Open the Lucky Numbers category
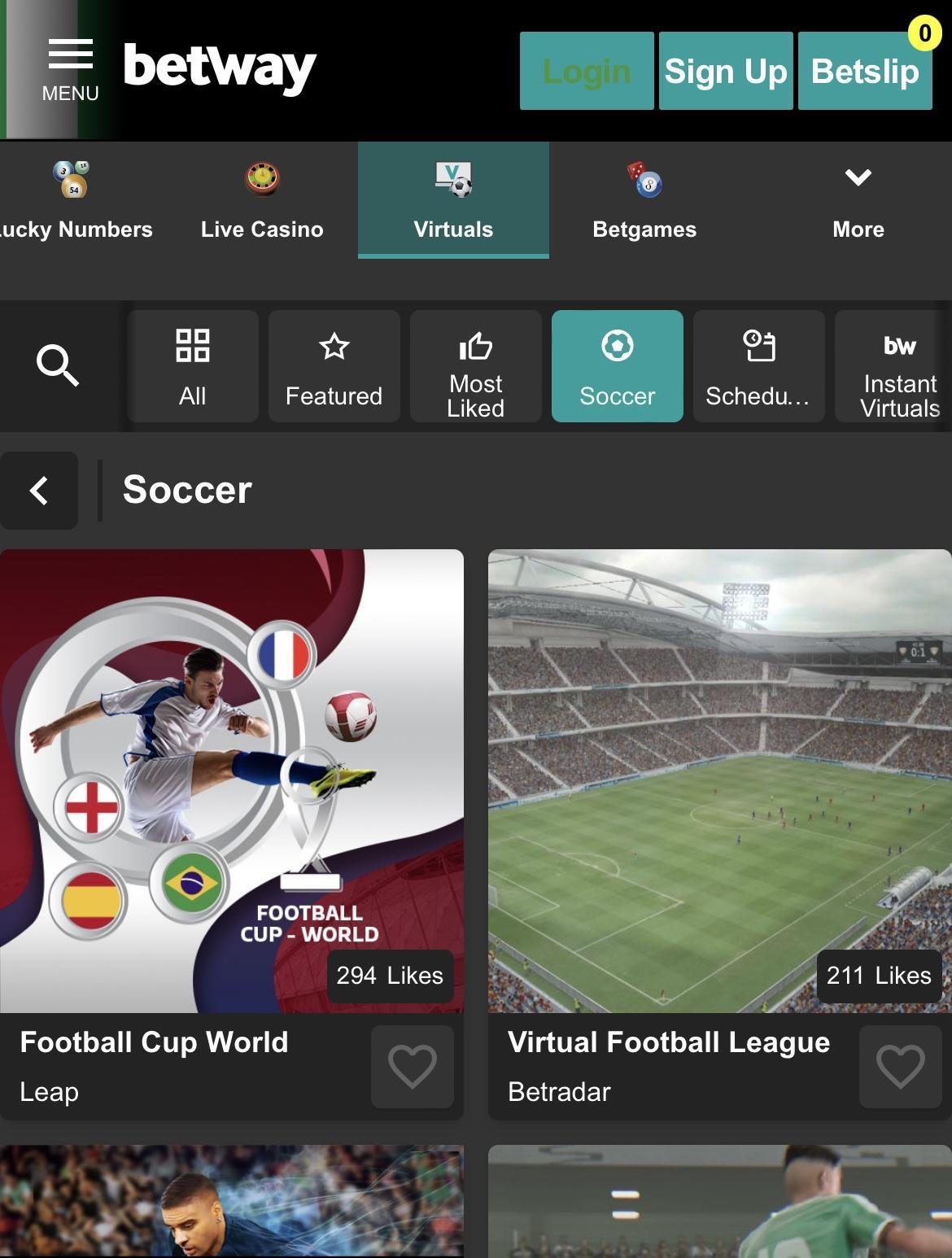 tap(75, 200)
